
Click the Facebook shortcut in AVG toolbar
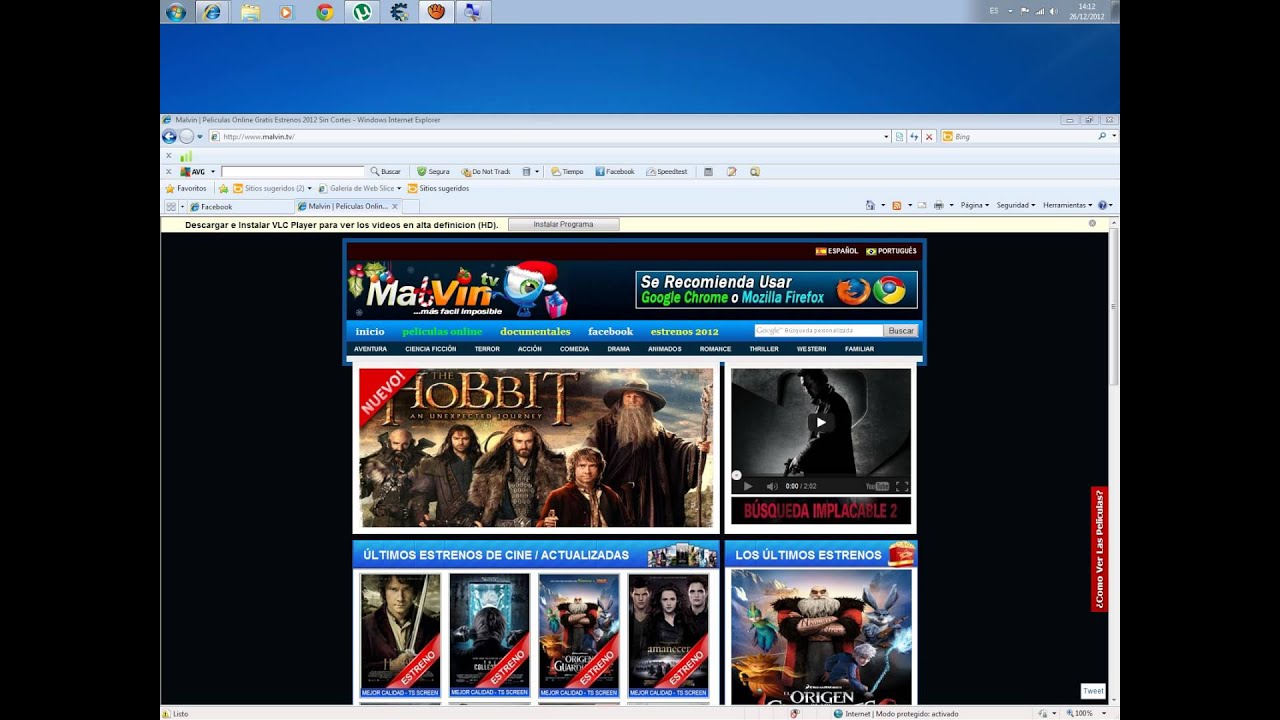coord(615,172)
